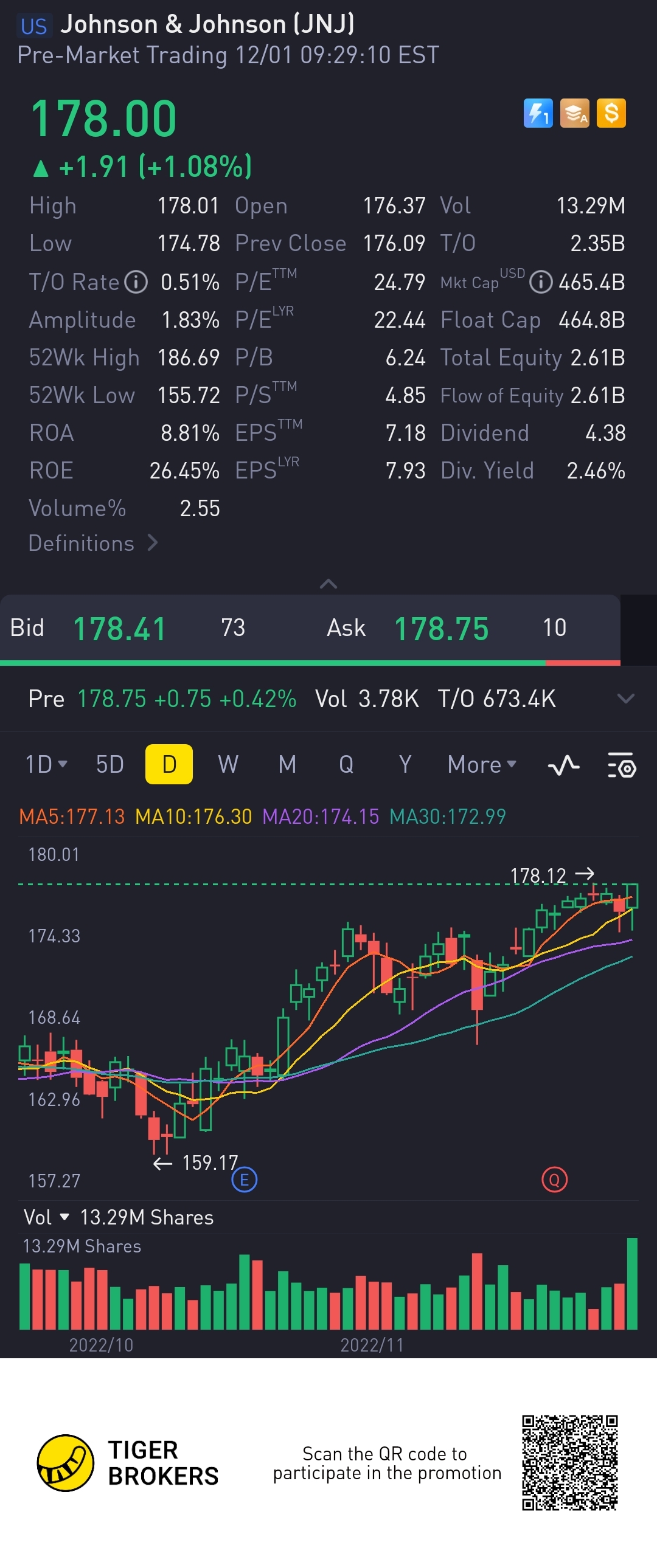Tap the 2022/11 date axis label
This screenshot has width=657, height=1568.
point(372,1345)
